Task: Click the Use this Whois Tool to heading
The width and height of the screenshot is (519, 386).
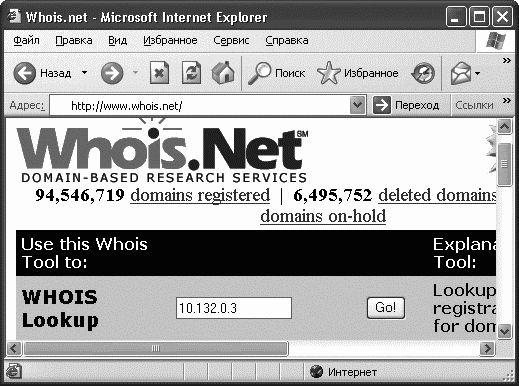Action: click(84, 253)
